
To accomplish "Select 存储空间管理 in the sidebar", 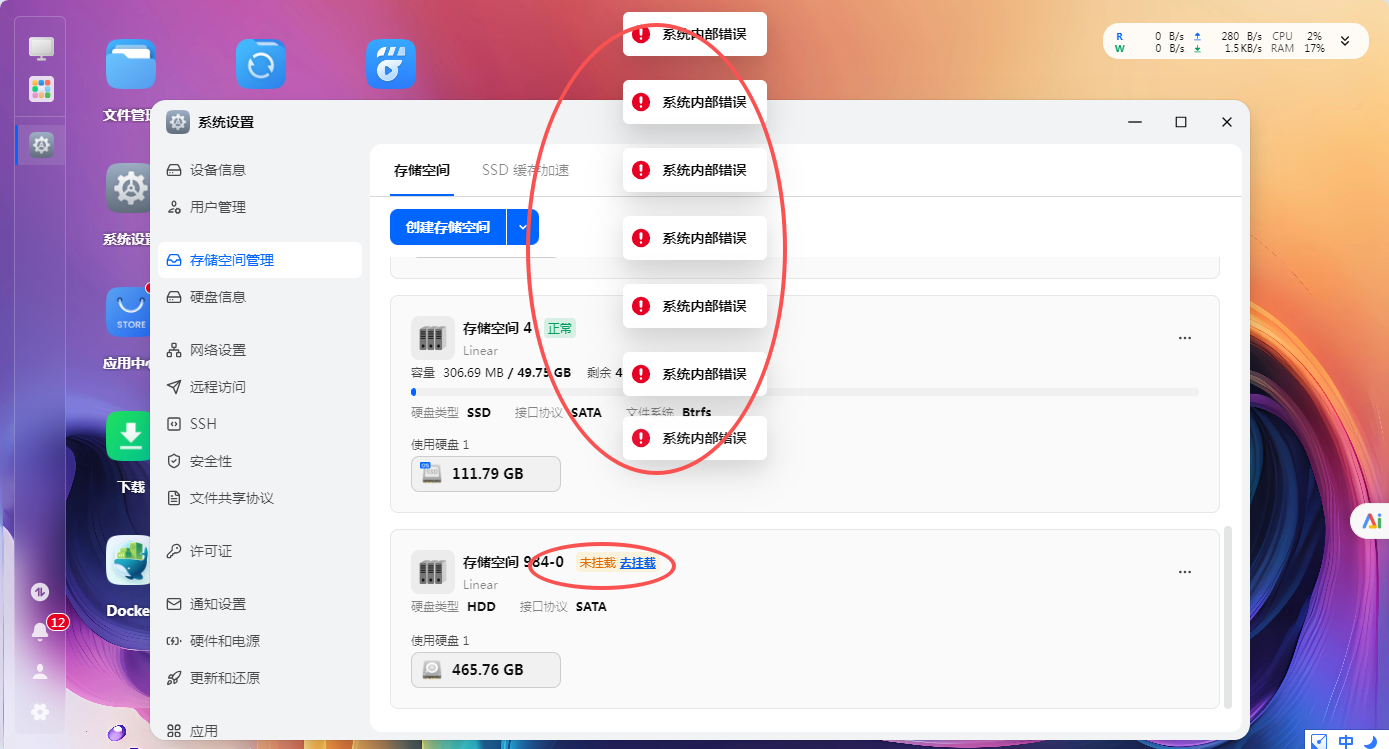I will [x=260, y=260].
